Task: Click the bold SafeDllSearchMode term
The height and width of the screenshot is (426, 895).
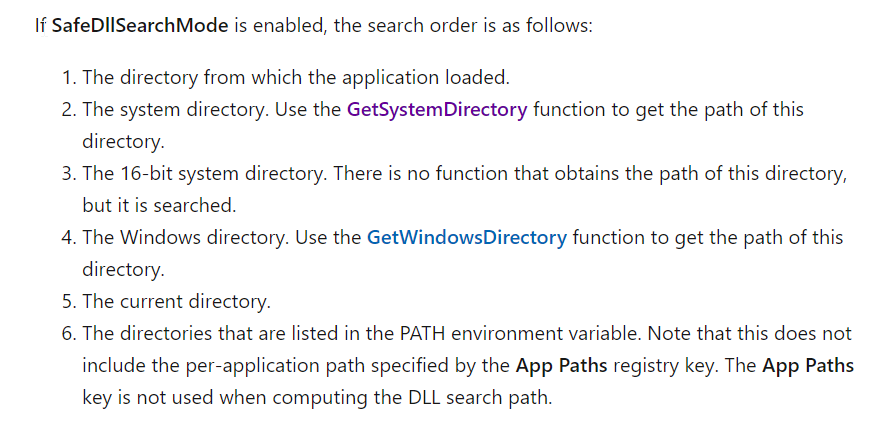Action: (139, 23)
